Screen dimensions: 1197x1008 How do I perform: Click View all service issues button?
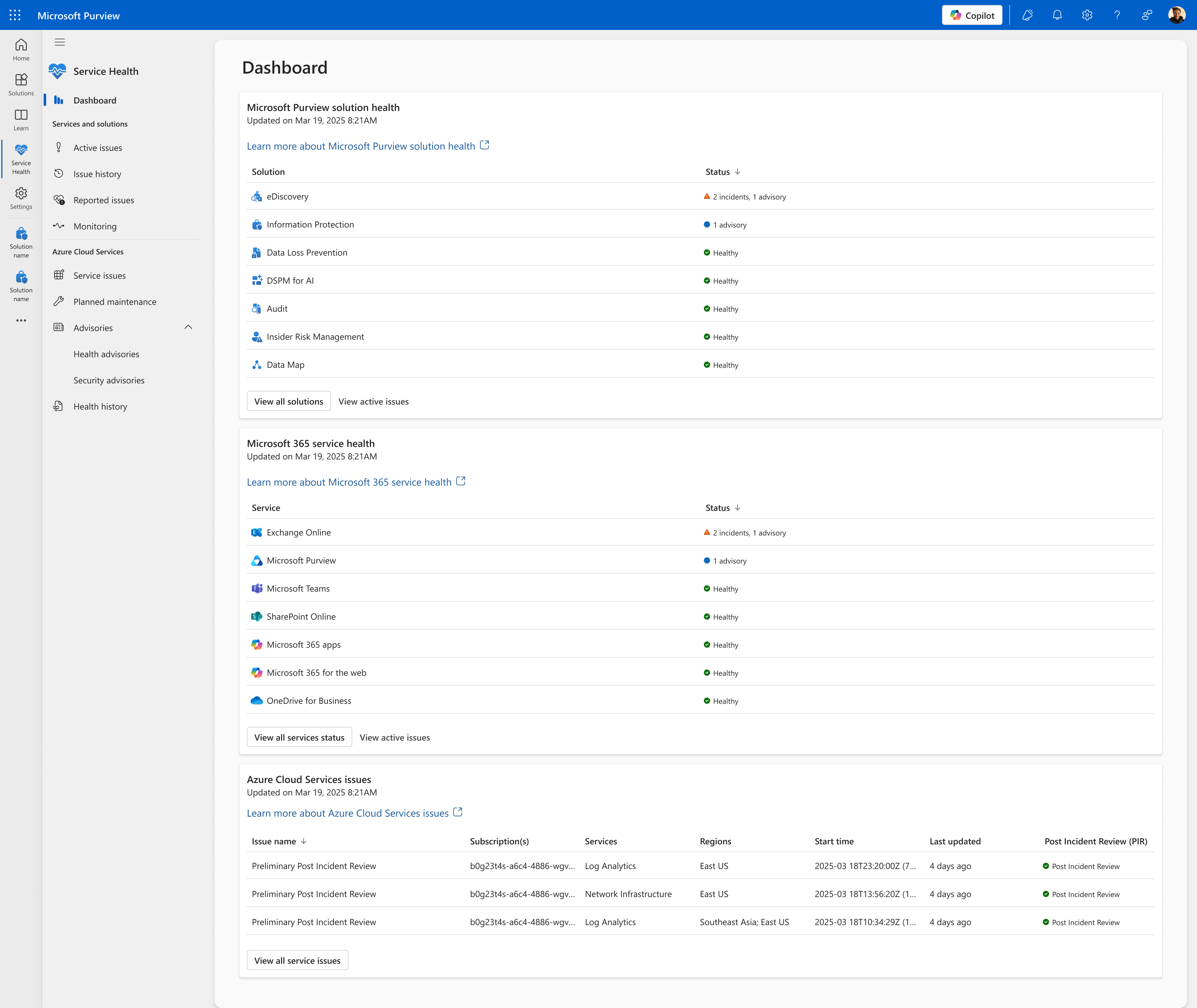[x=297, y=961]
